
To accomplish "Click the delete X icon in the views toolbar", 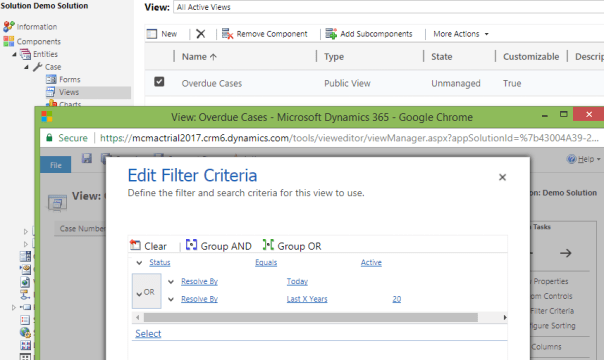I will (200, 34).
